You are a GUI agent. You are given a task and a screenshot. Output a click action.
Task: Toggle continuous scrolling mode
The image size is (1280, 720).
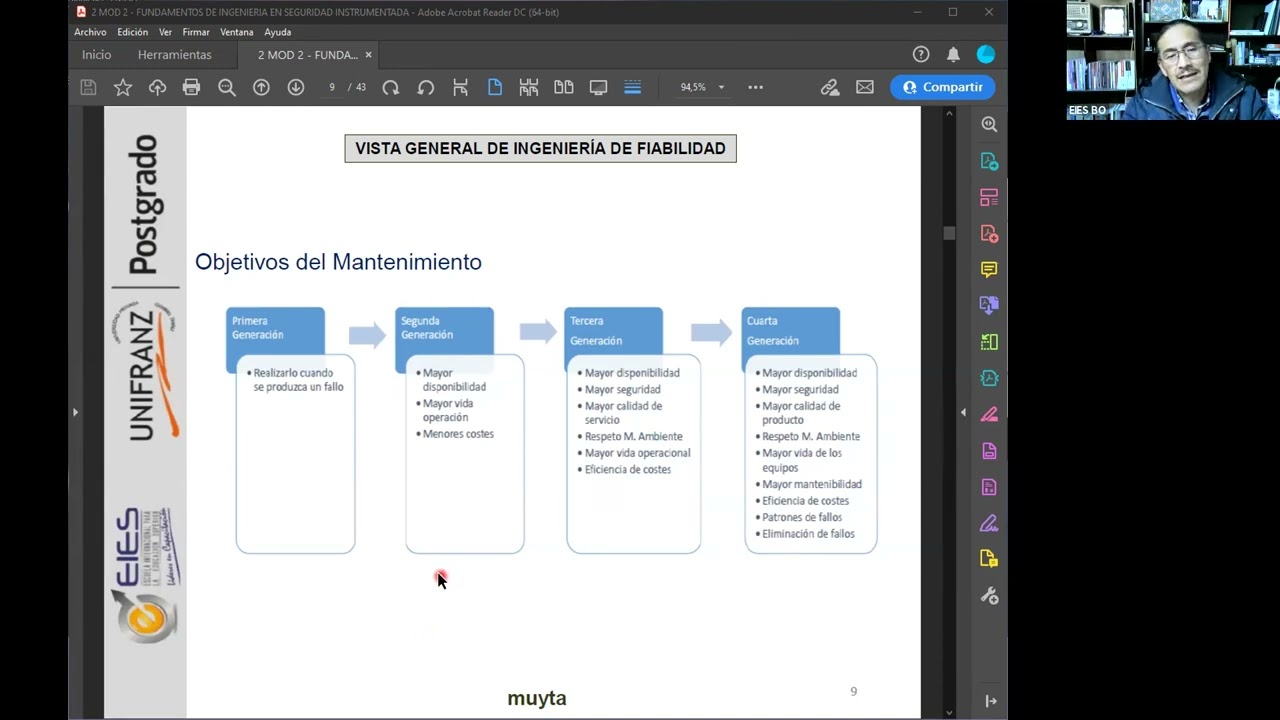coord(633,87)
